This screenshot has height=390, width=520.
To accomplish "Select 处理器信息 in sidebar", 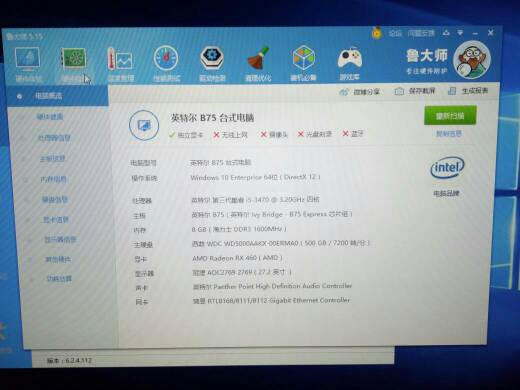I will click(x=54, y=138).
